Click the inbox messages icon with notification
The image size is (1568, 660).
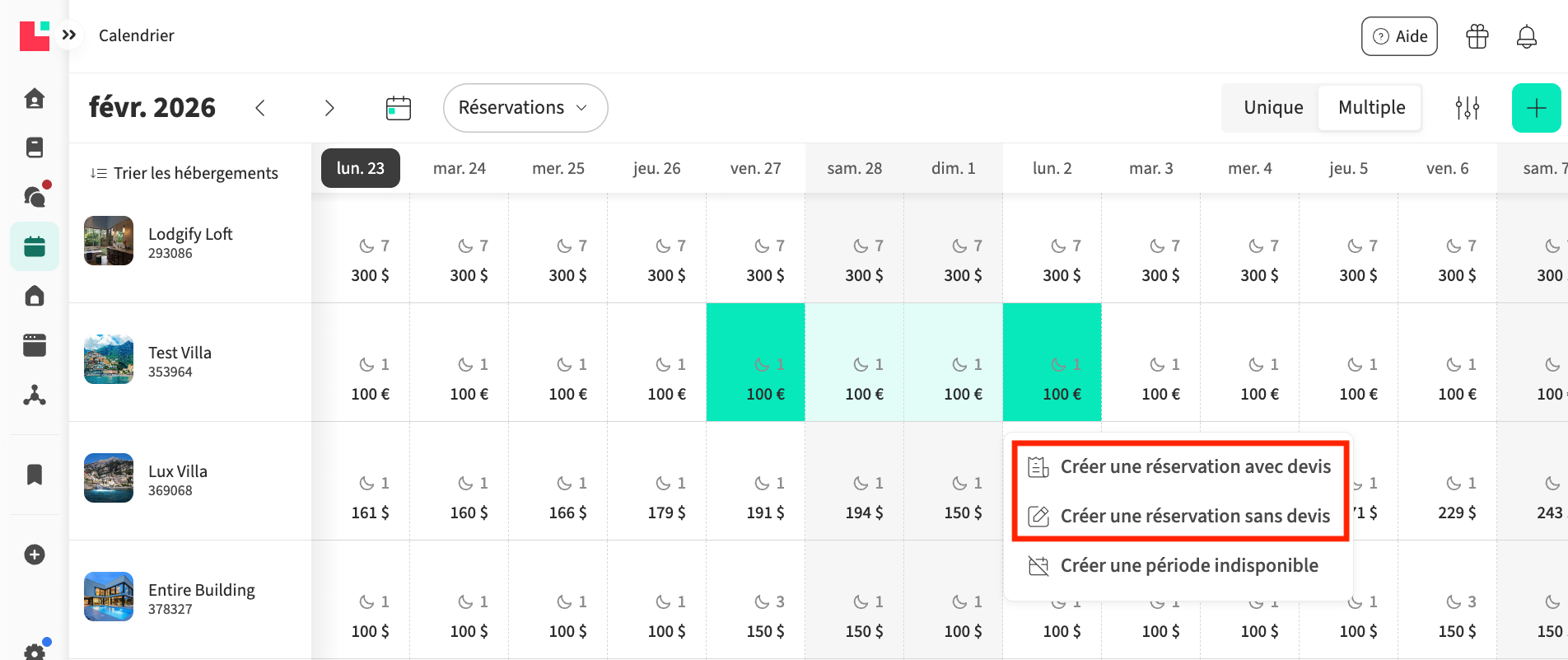(35, 196)
